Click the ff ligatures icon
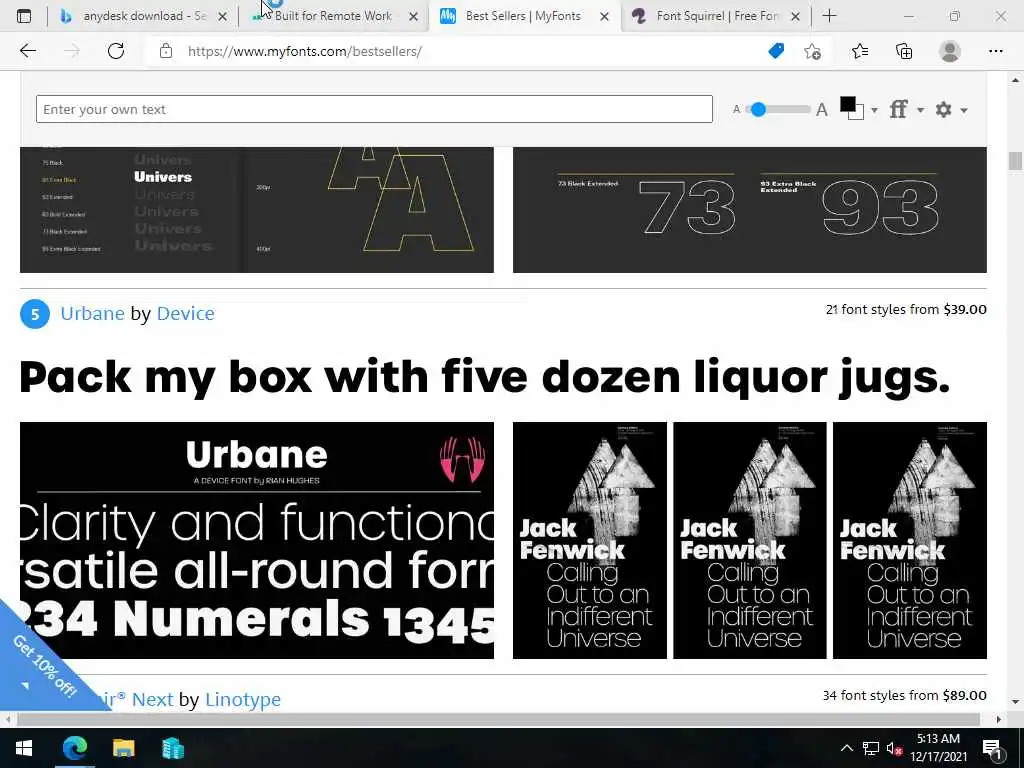Screen dimensions: 1024x768 click(x=899, y=109)
